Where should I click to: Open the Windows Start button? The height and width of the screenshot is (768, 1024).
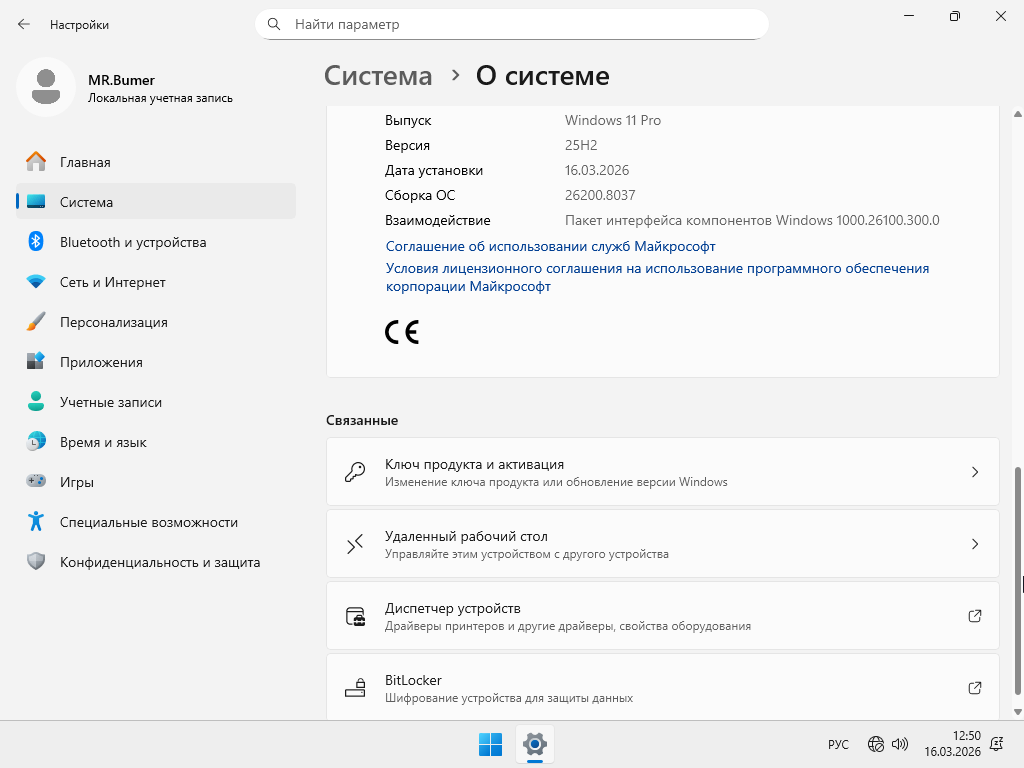pyautogui.click(x=490, y=744)
